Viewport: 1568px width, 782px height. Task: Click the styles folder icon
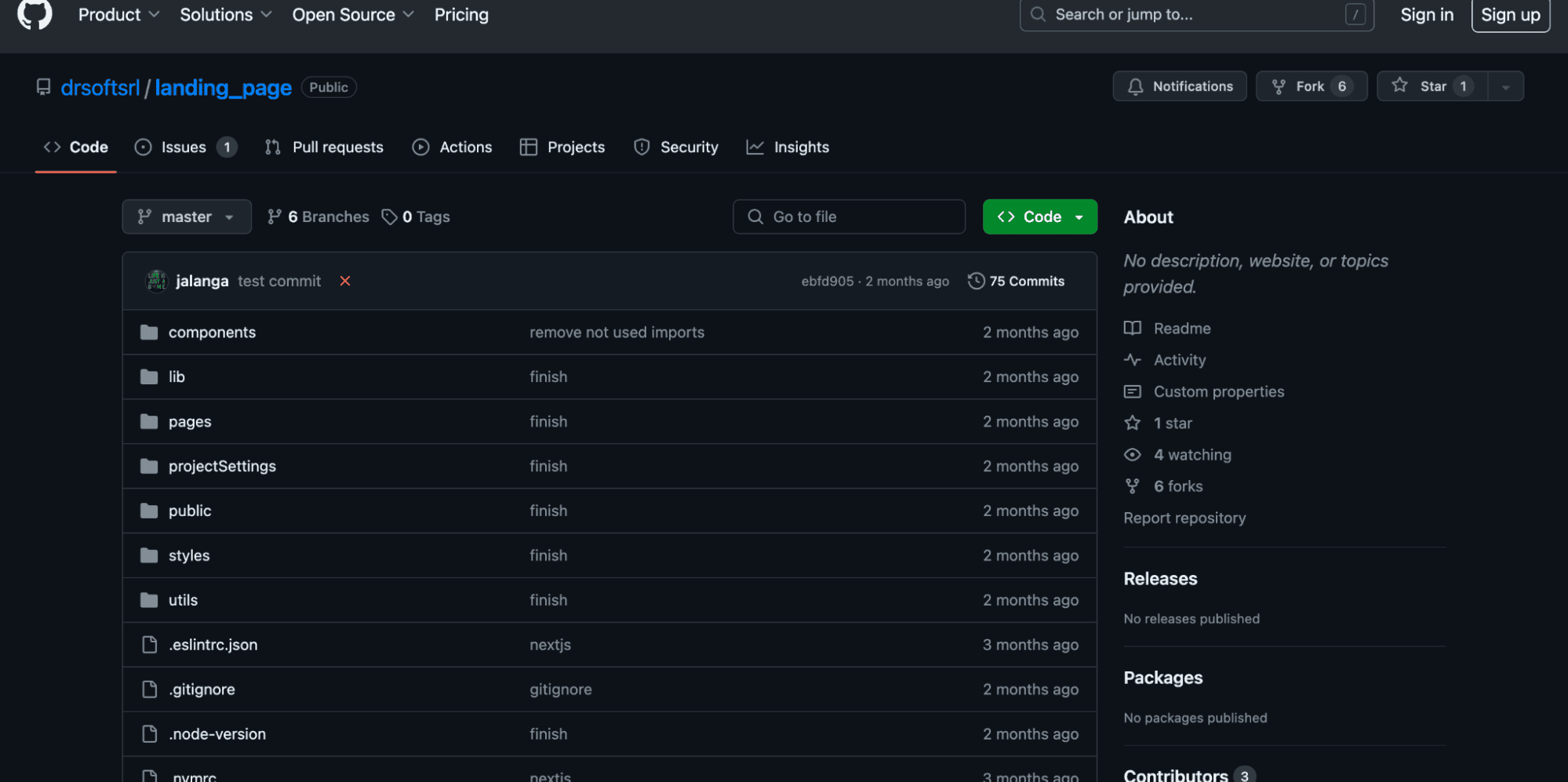pyautogui.click(x=149, y=556)
